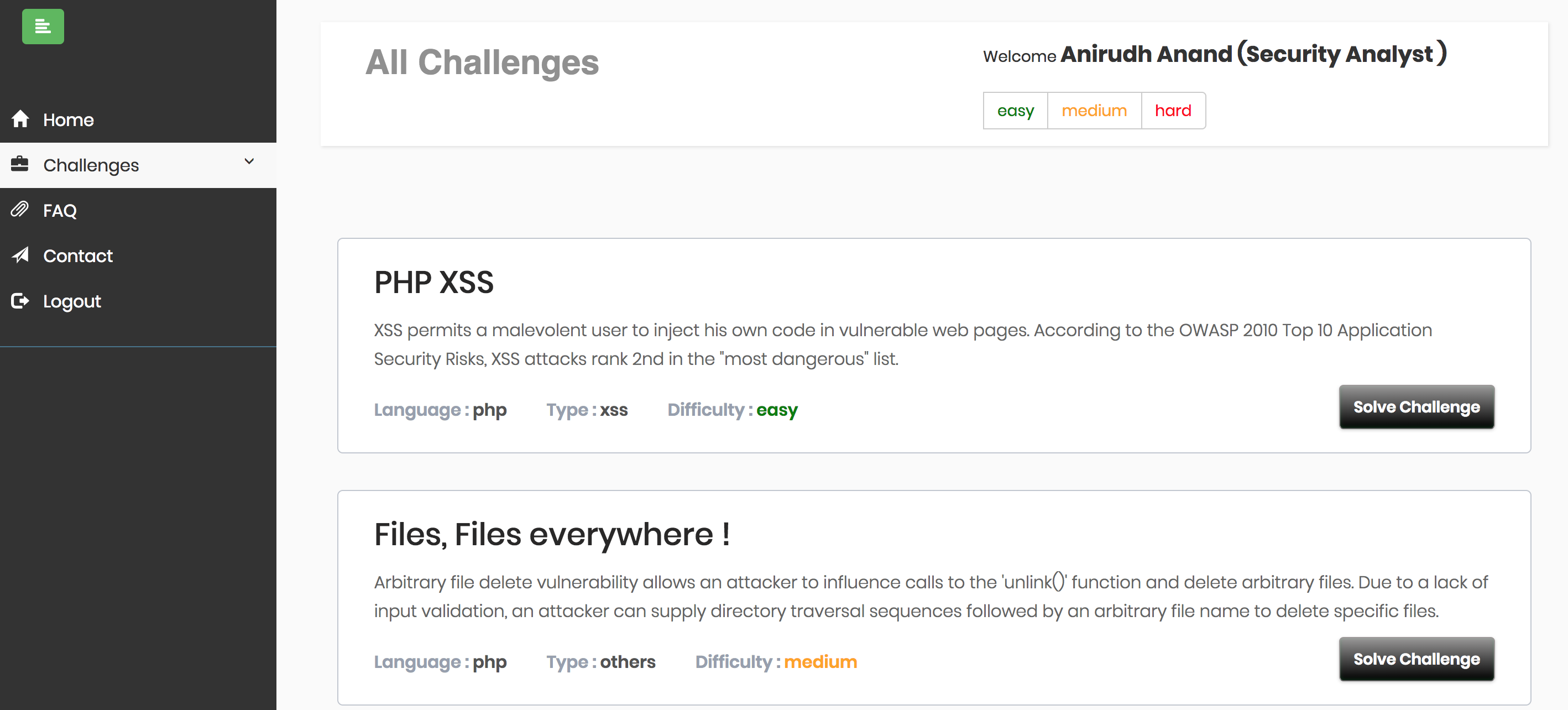Expand the Challenges chevron arrow
The height and width of the screenshot is (710, 1568).
coord(249,161)
